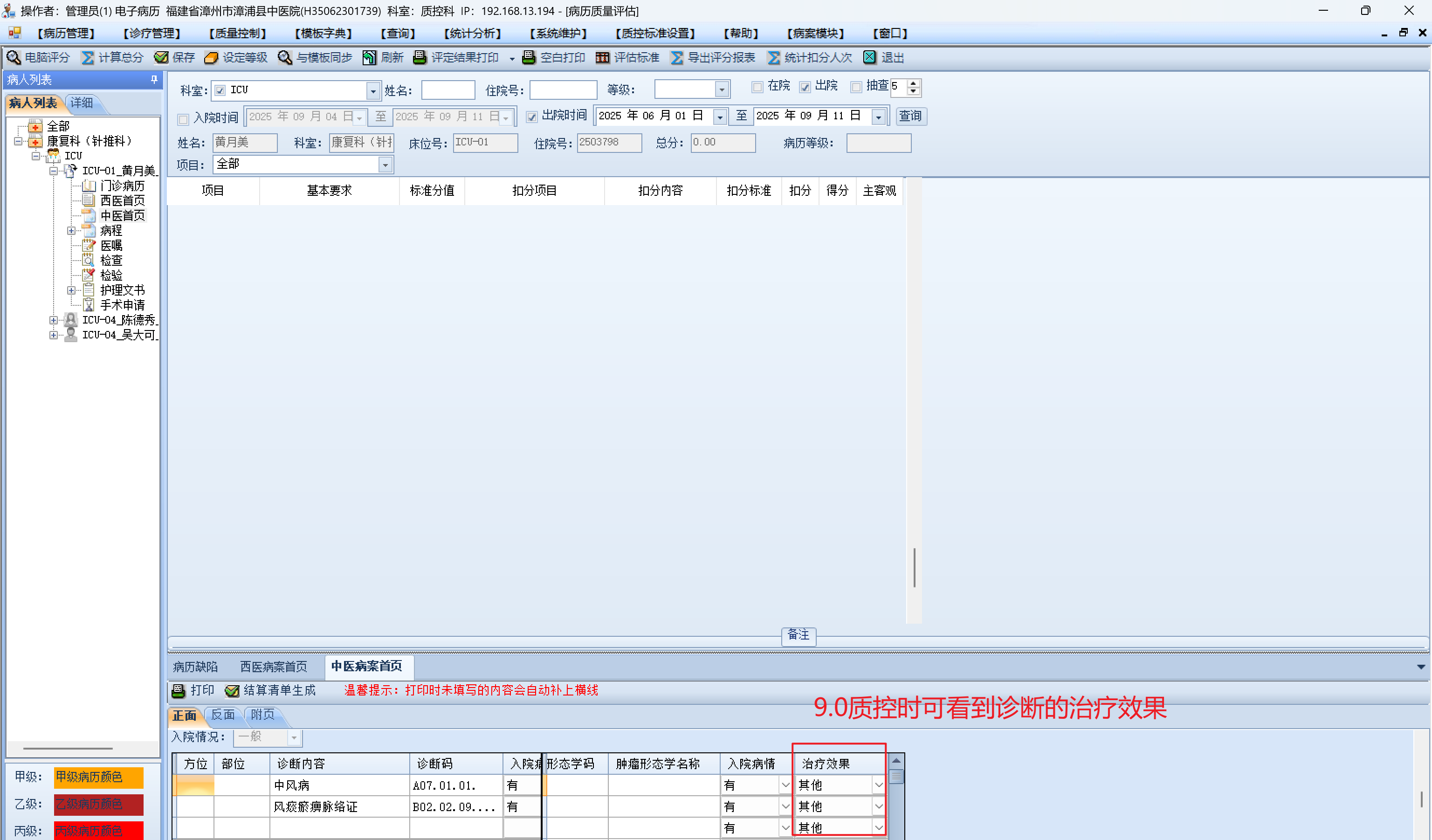
Task: Open the 项目 dropdown showing 全部
Action: coord(386,165)
